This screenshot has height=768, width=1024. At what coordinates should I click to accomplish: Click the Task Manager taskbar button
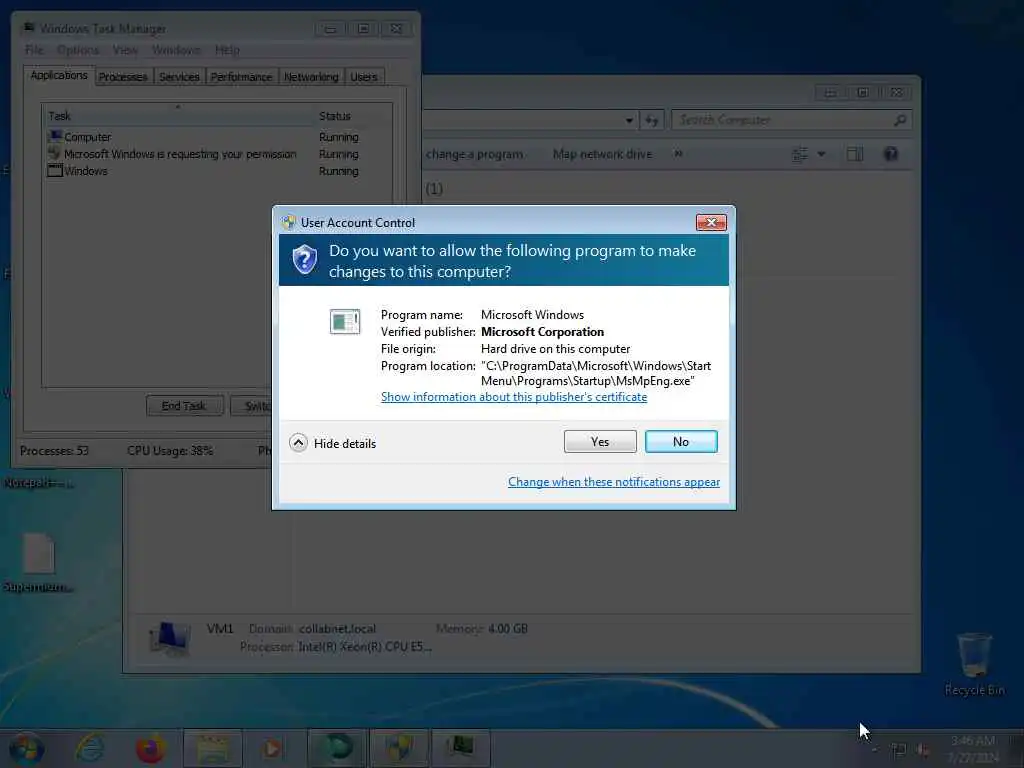(460, 748)
